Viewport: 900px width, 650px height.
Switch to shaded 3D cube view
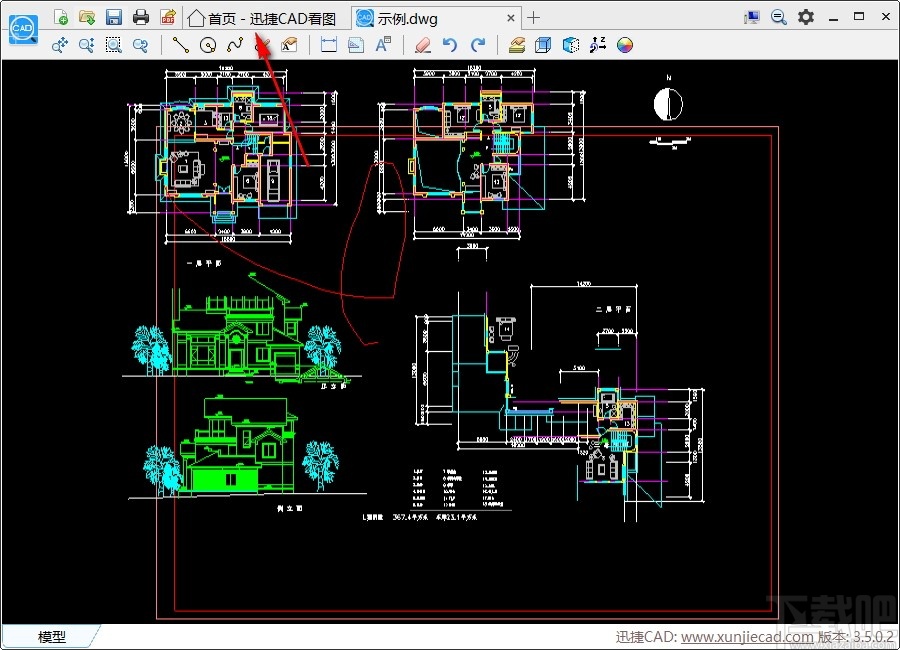[571, 45]
